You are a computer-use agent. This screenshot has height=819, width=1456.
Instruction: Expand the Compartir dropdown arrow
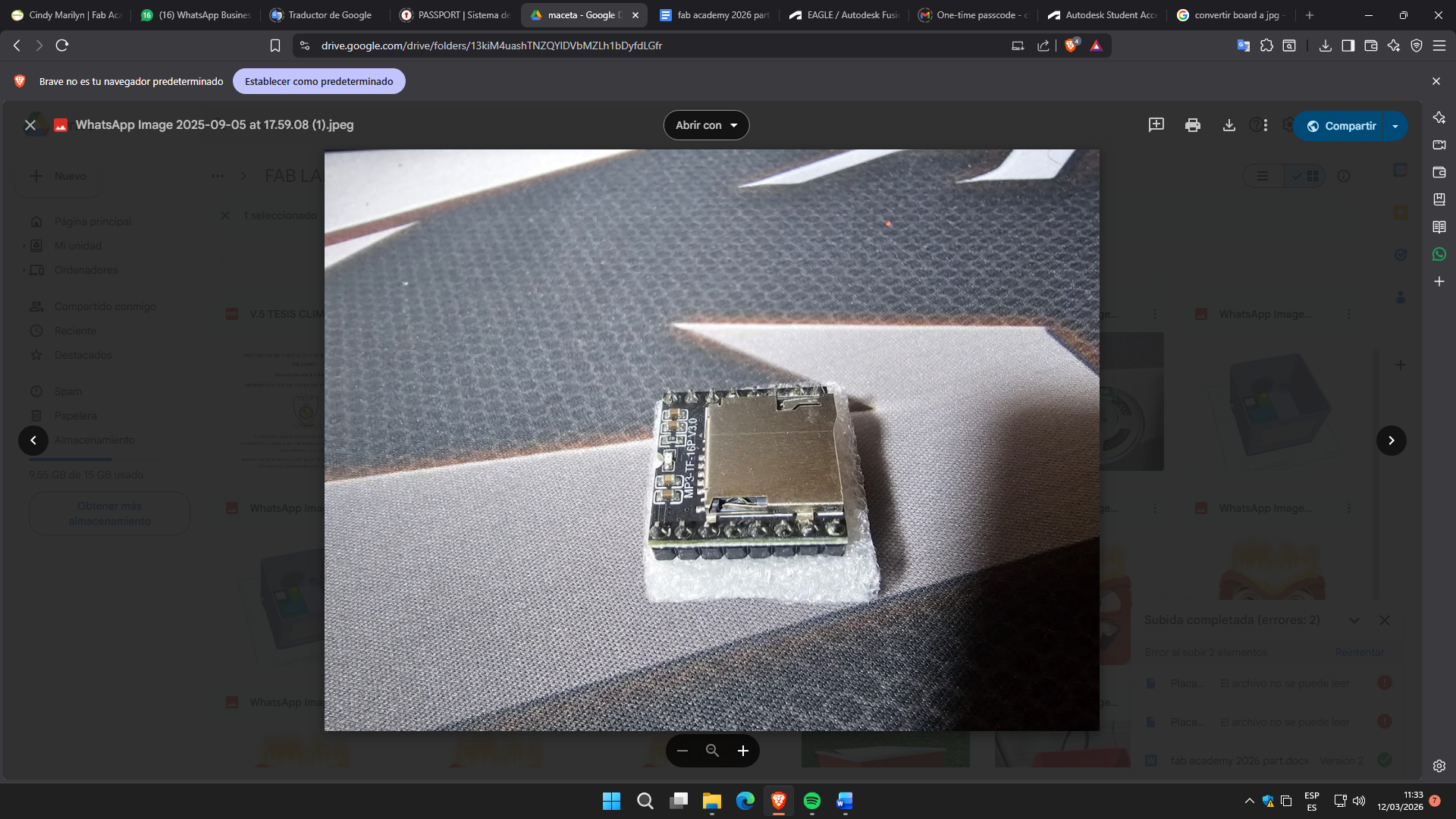pos(1395,126)
